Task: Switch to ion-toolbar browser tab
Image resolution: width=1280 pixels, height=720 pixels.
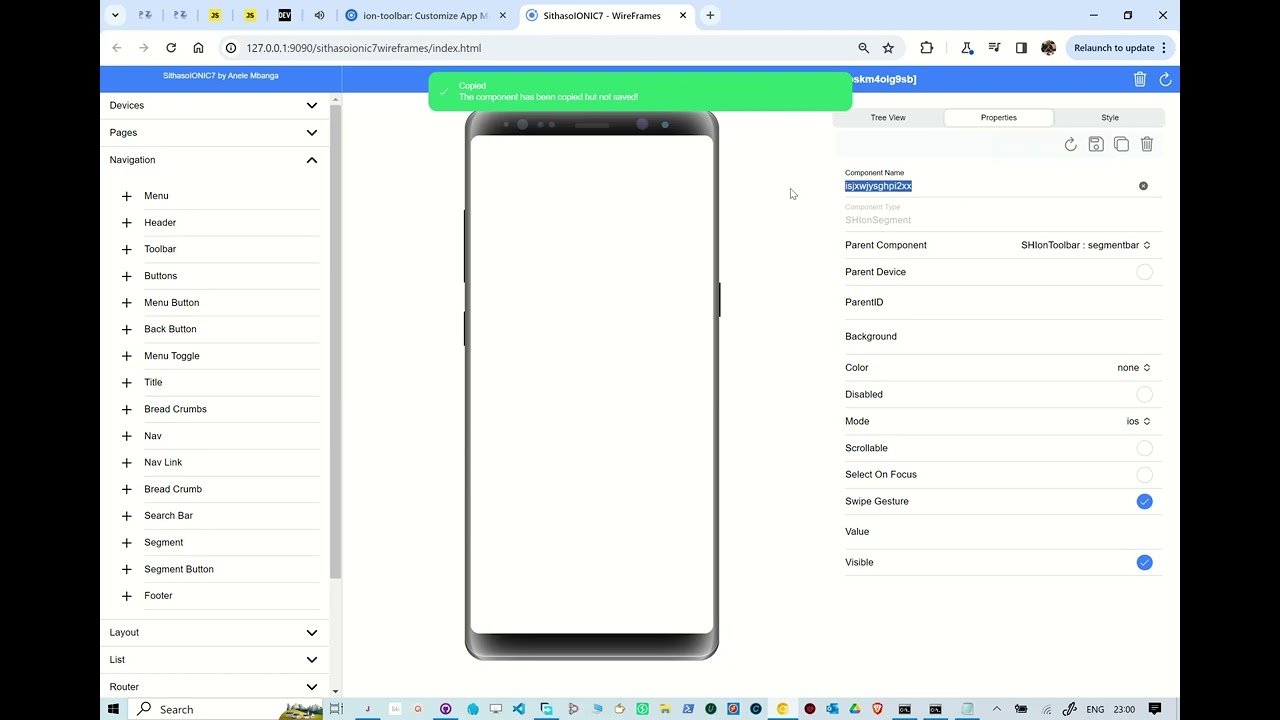Action: [426, 16]
